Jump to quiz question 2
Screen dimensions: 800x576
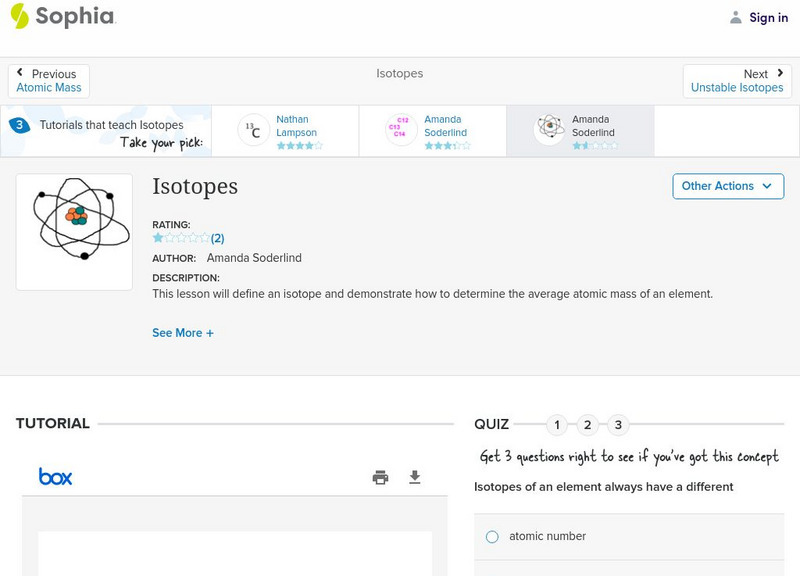(x=588, y=425)
